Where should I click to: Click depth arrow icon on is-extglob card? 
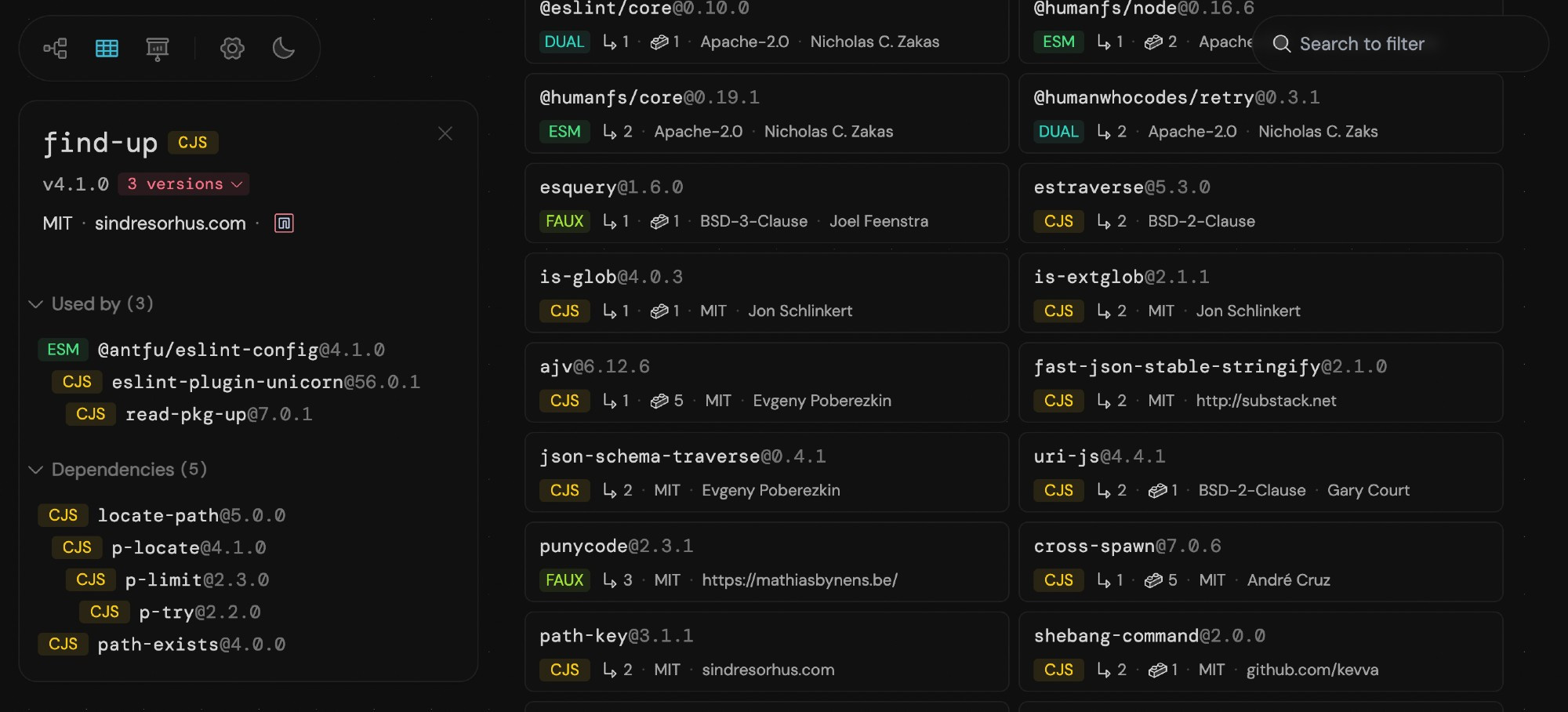click(1104, 311)
